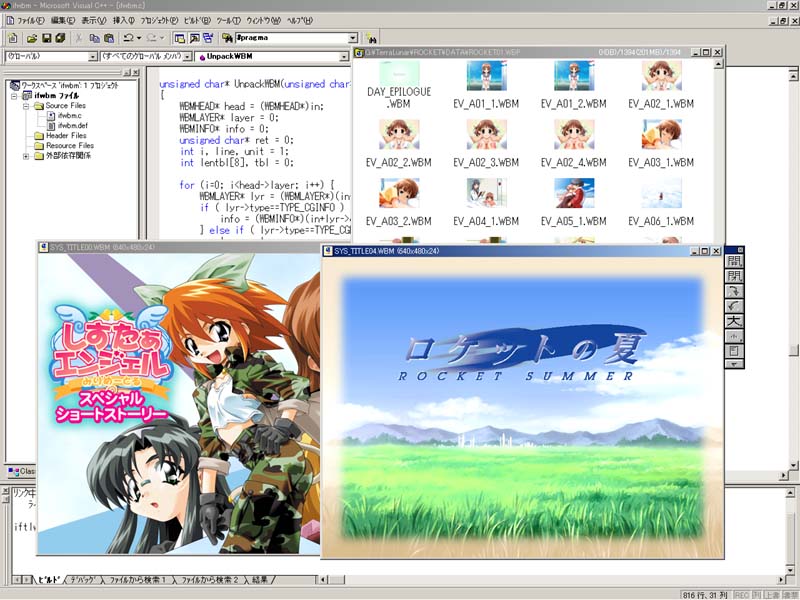Image resolution: width=800 pixels, height=600 pixels.
Task: Switch to the 結果 output tab
Action: pos(260,580)
